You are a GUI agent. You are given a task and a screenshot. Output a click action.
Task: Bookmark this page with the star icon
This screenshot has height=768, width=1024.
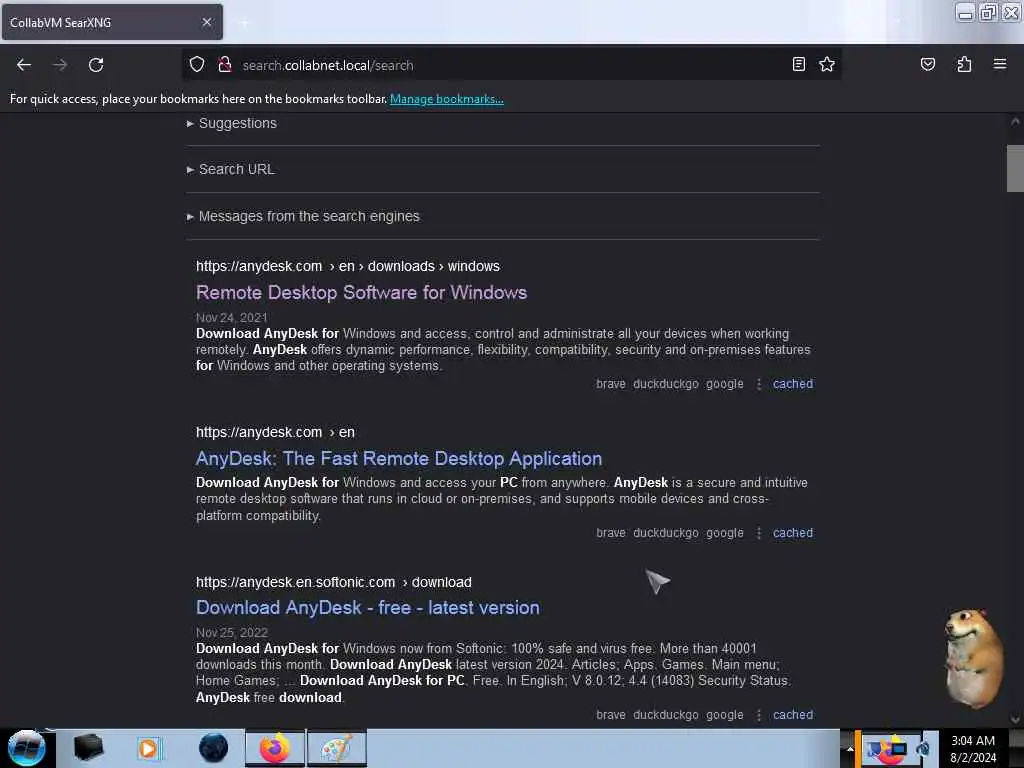click(827, 64)
